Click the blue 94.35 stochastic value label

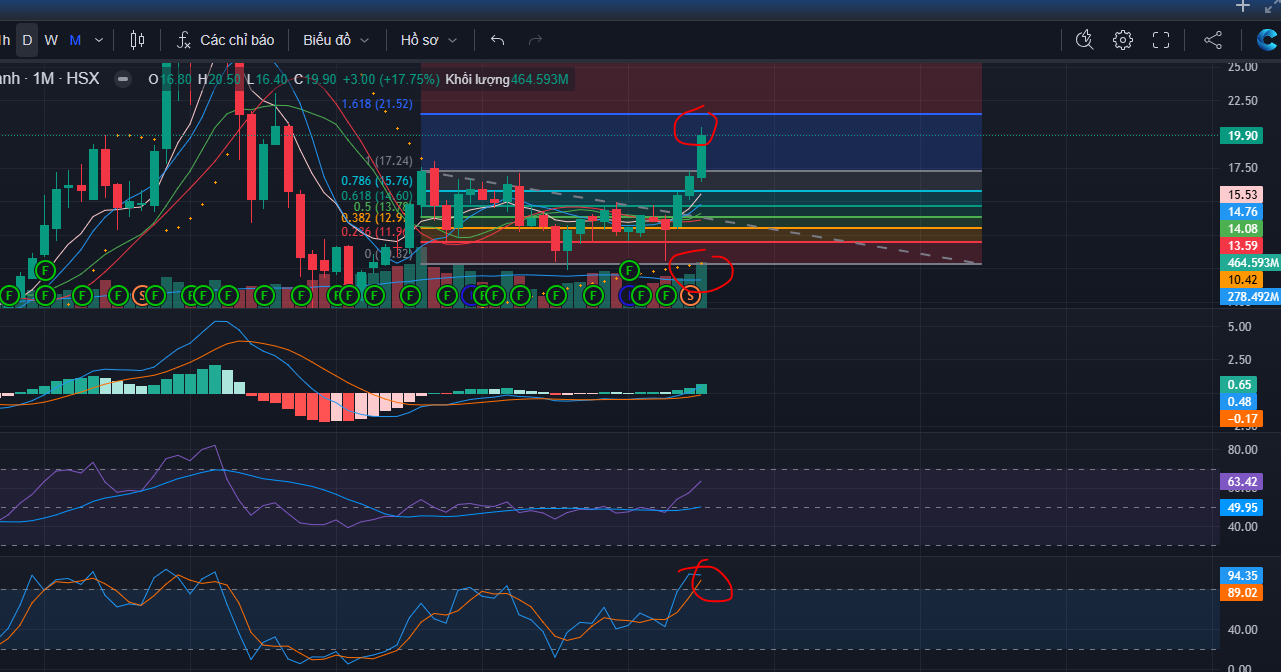[1240, 575]
